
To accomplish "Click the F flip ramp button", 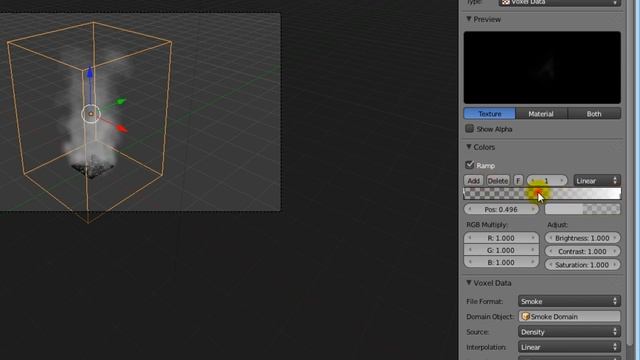I will (518, 180).
